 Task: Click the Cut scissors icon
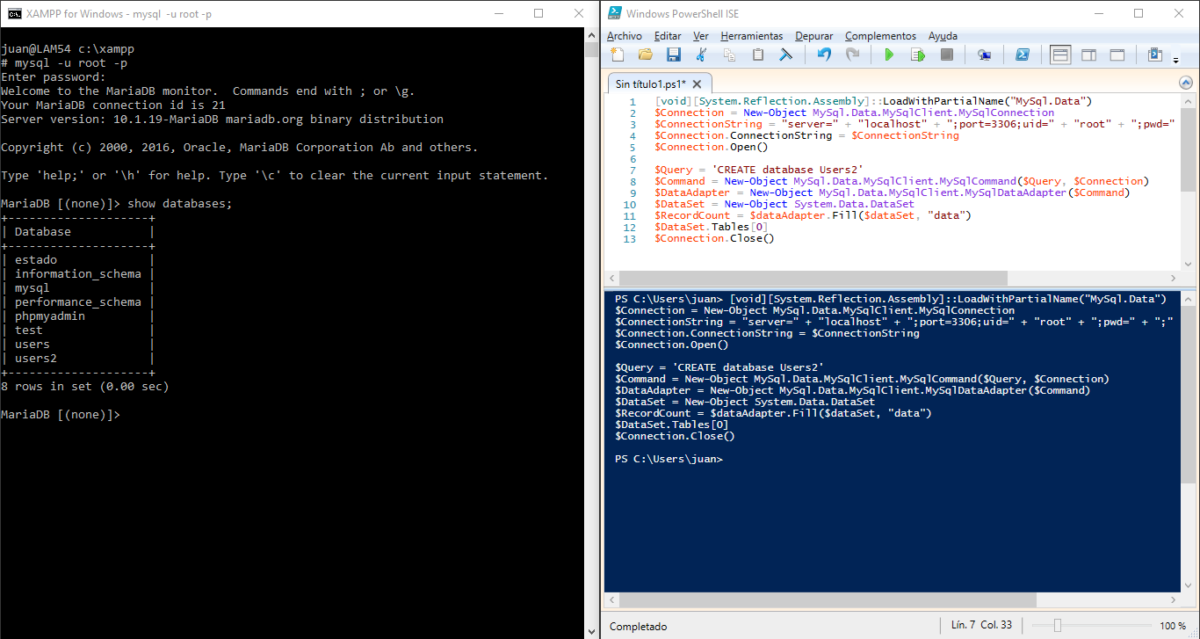point(702,55)
